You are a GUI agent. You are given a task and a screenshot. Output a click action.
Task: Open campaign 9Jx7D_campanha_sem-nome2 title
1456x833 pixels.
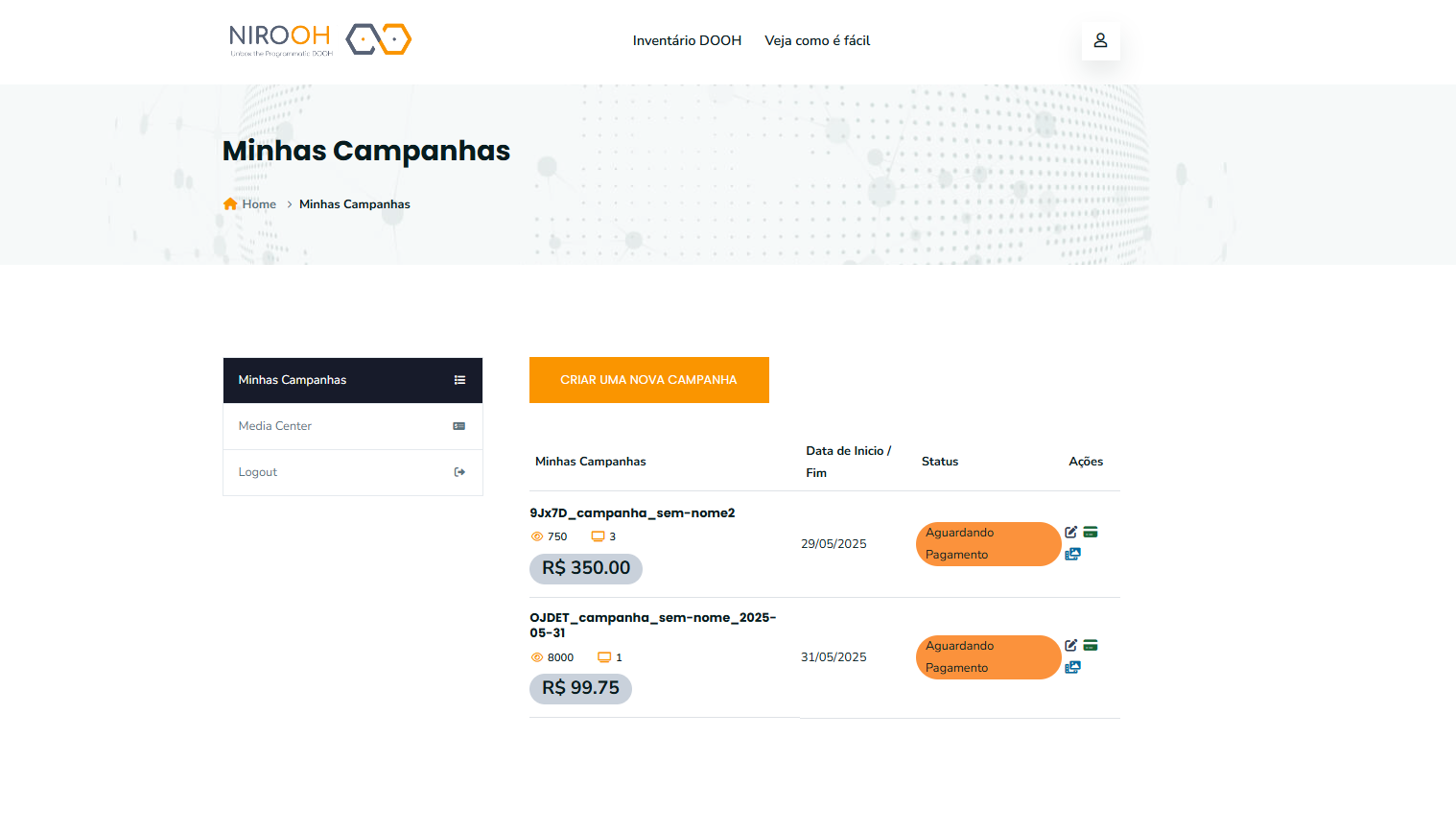[632, 513]
